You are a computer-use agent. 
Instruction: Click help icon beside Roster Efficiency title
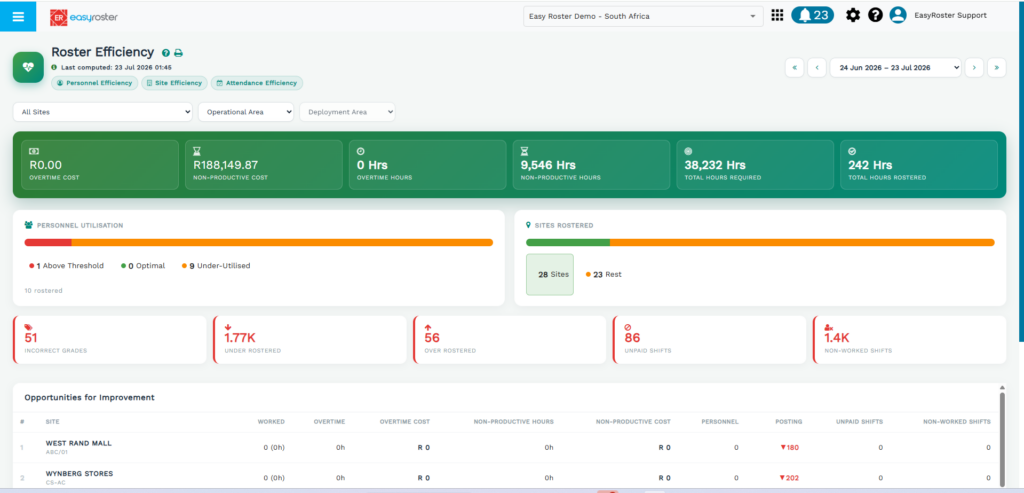pyautogui.click(x=166, y=53)
